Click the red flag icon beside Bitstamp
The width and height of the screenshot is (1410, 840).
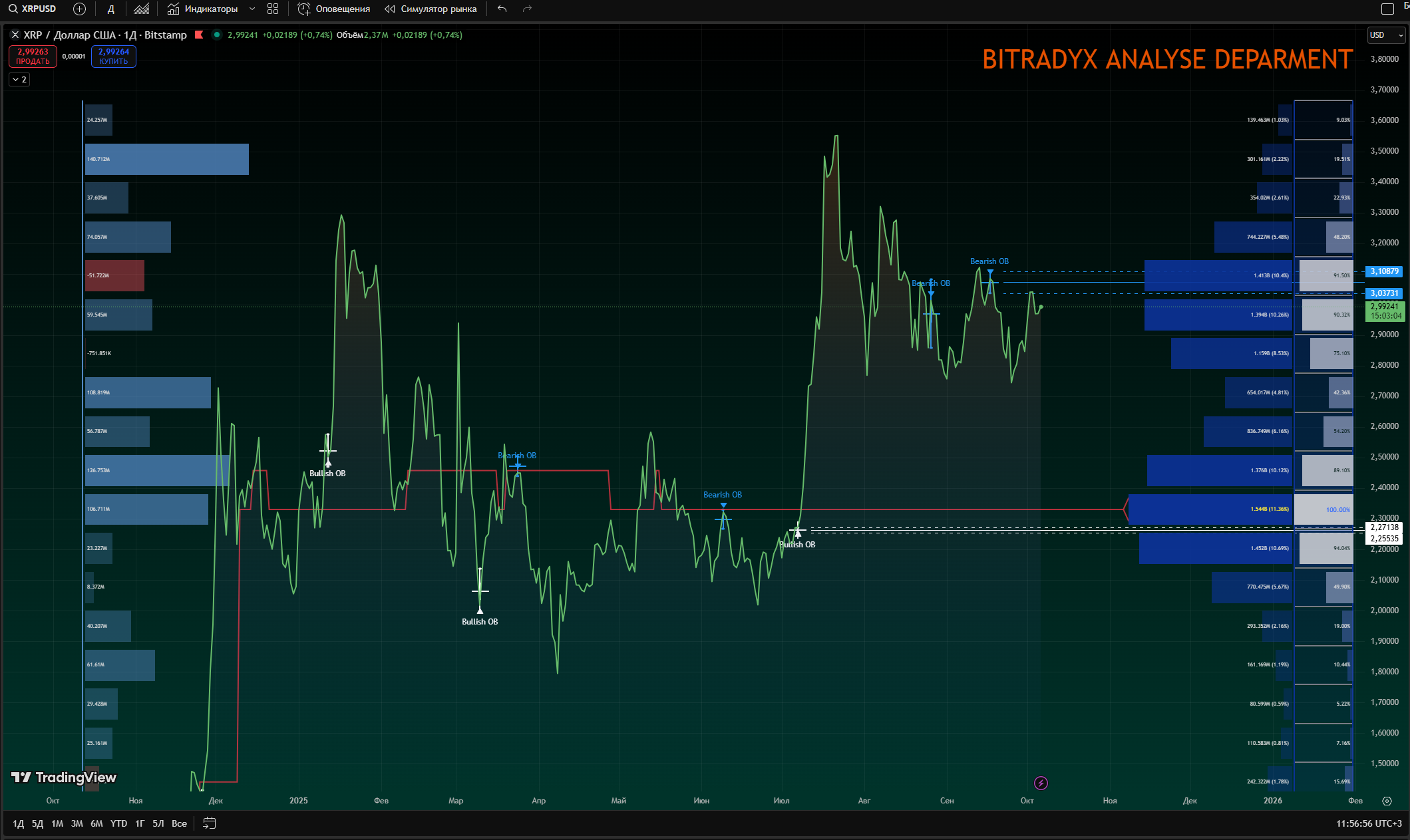point(199,35)
